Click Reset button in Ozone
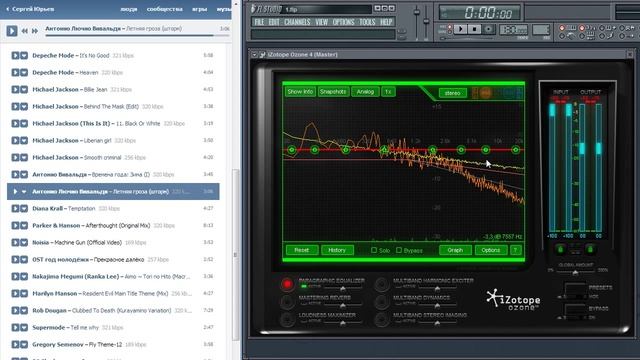The image size is (640, 360). pos(302,250)
